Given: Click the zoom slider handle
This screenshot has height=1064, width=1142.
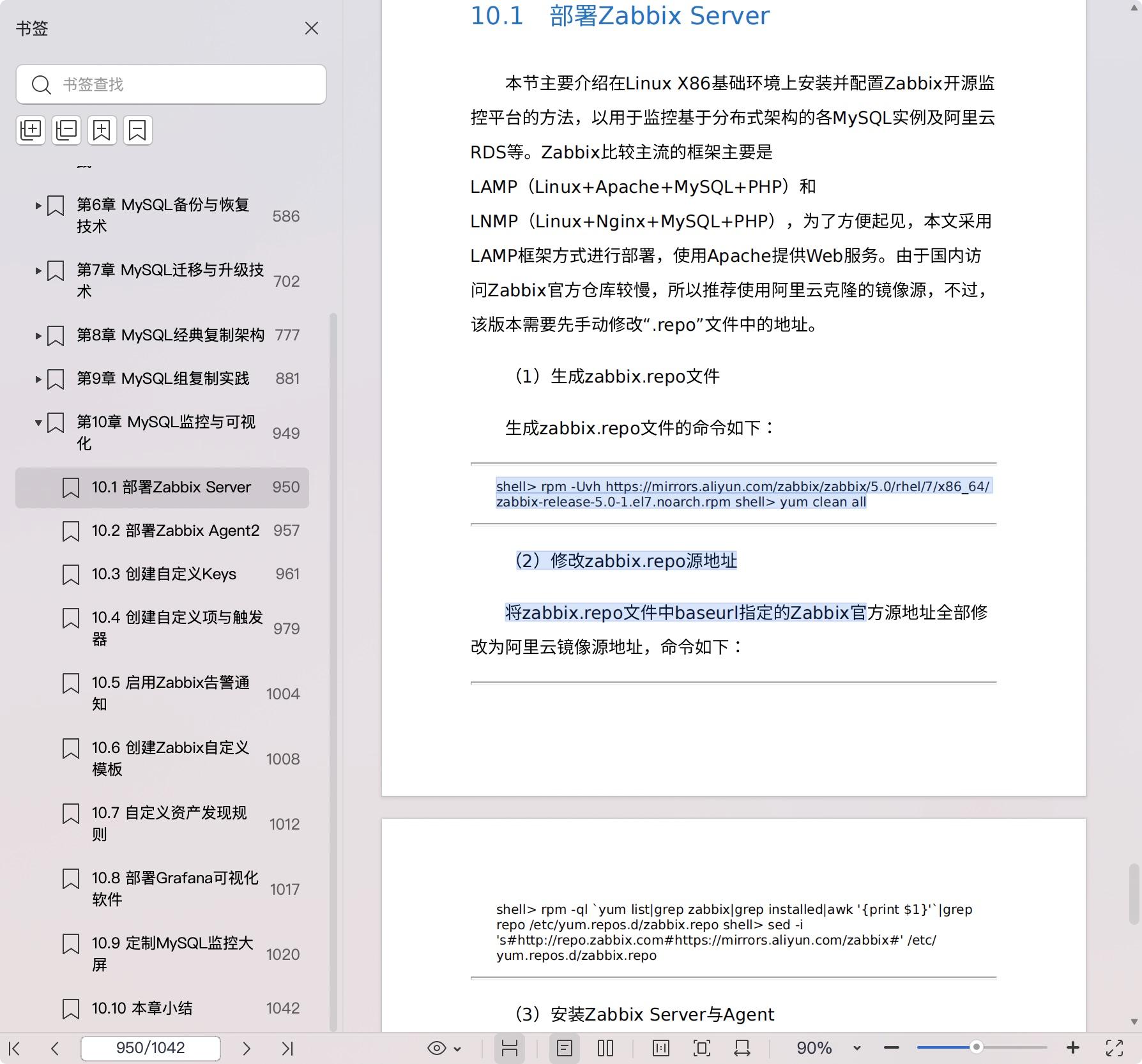Looking at the screenshot, I should [x=976, y=1047].
